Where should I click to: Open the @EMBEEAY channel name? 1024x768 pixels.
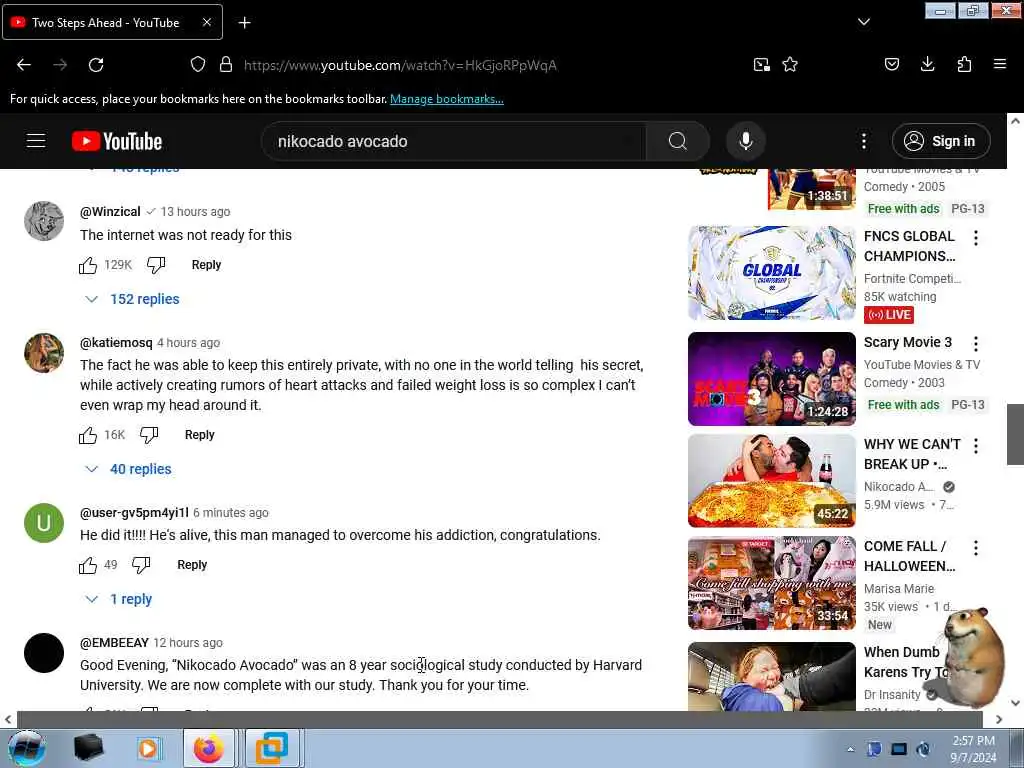114,643
